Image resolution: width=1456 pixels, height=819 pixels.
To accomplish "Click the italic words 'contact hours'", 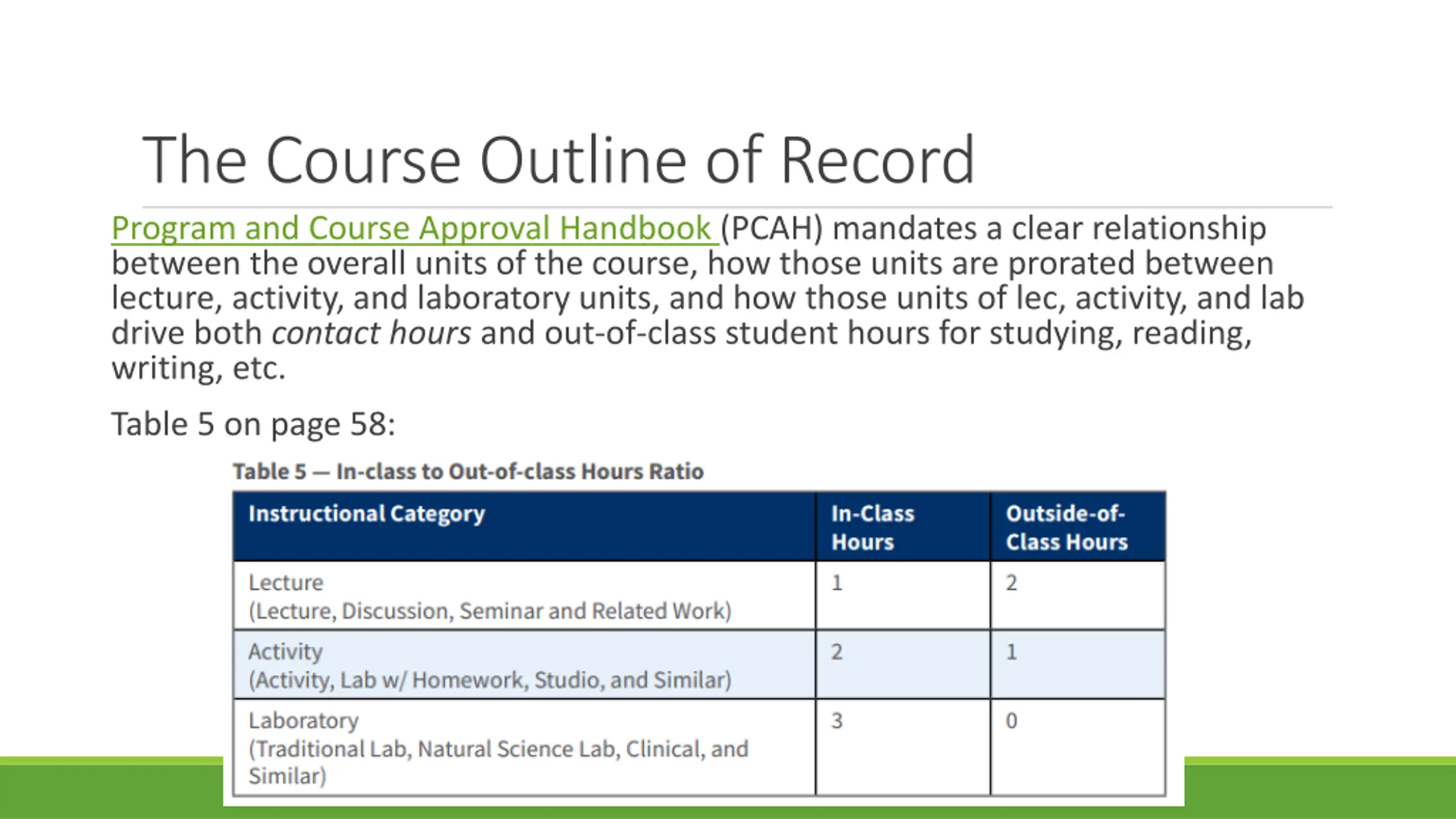I will (371, 333).
